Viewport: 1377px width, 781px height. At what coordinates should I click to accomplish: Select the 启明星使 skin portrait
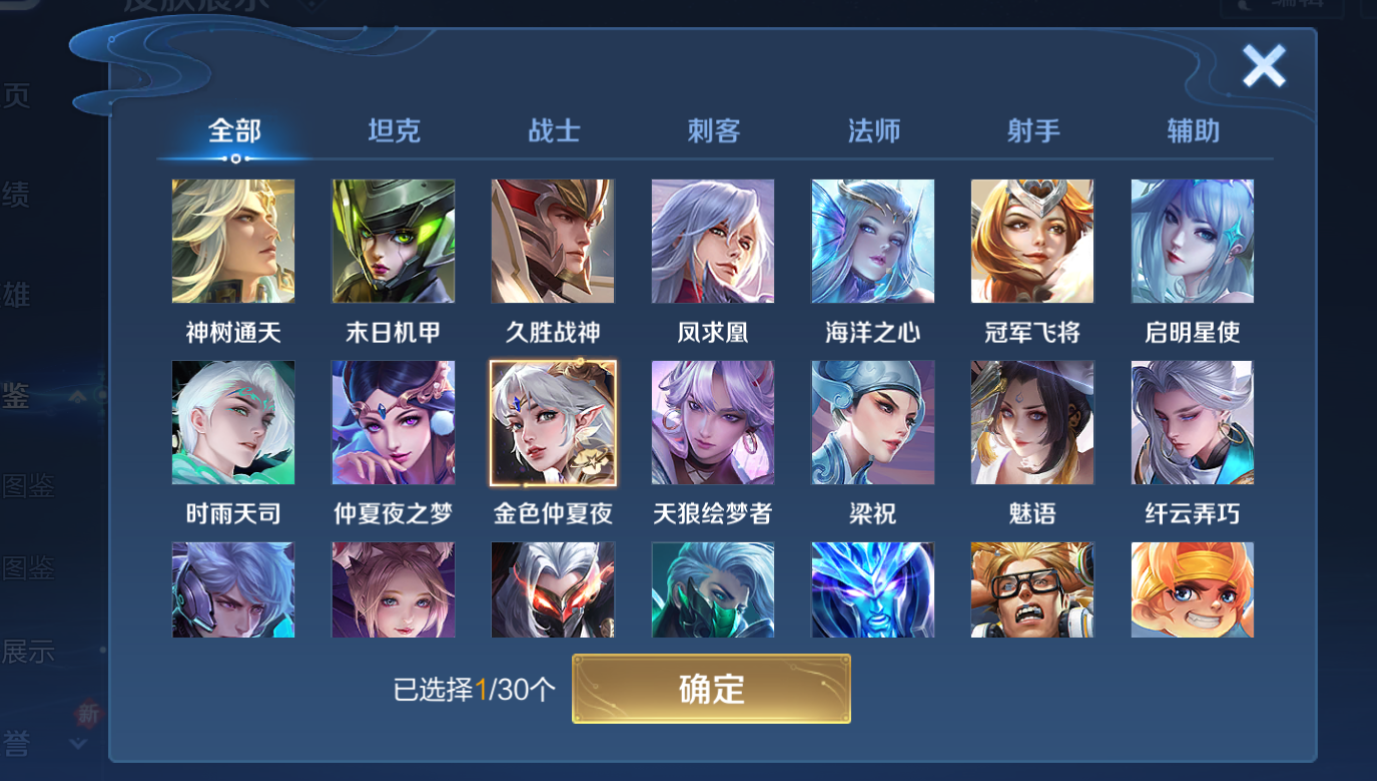pyautogui.click(x=1192, y=241)
